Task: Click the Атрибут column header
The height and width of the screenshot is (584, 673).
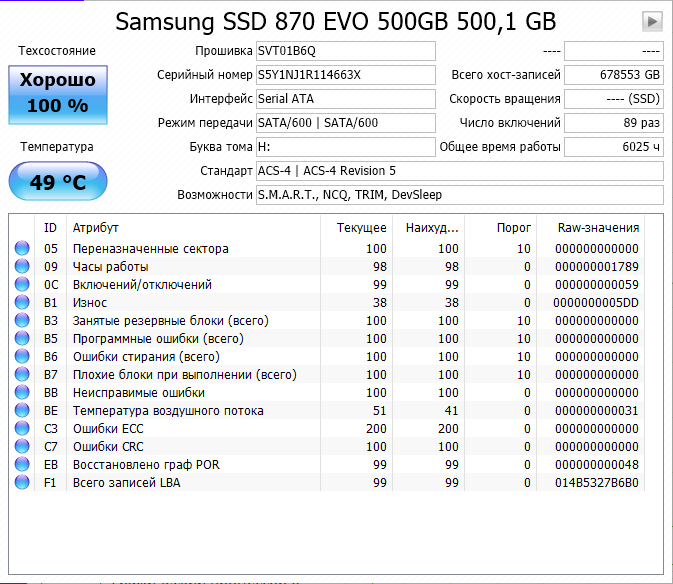Action: click(x=193, y=228)
